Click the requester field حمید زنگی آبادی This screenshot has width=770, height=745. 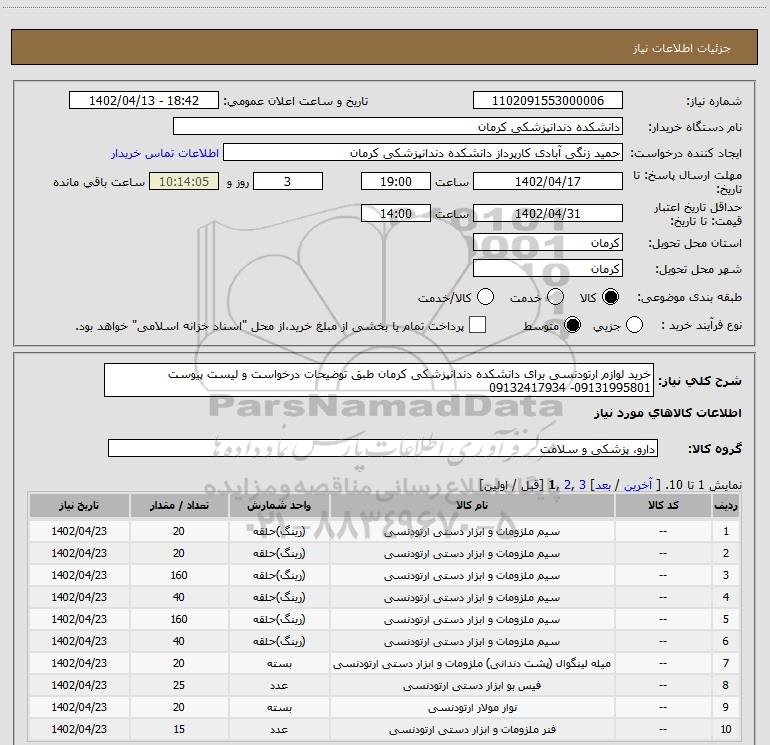pyautogui.click(x=423, y=153)
